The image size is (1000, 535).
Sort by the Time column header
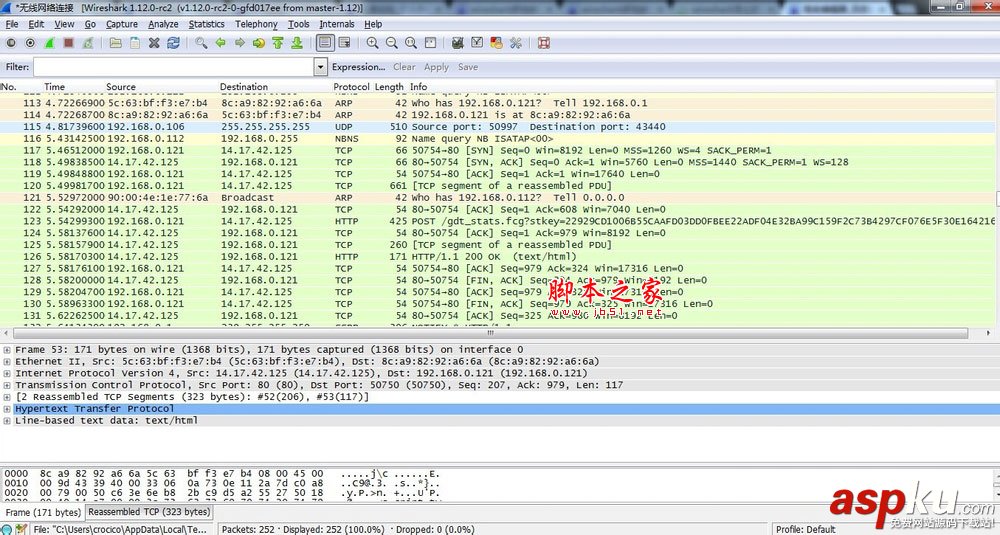click(x=54, y=87)
